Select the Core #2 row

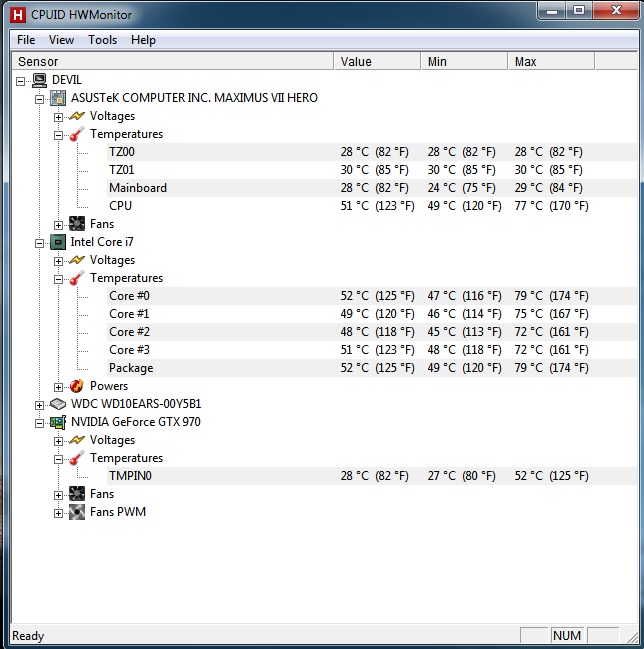(x=371, y=332)
